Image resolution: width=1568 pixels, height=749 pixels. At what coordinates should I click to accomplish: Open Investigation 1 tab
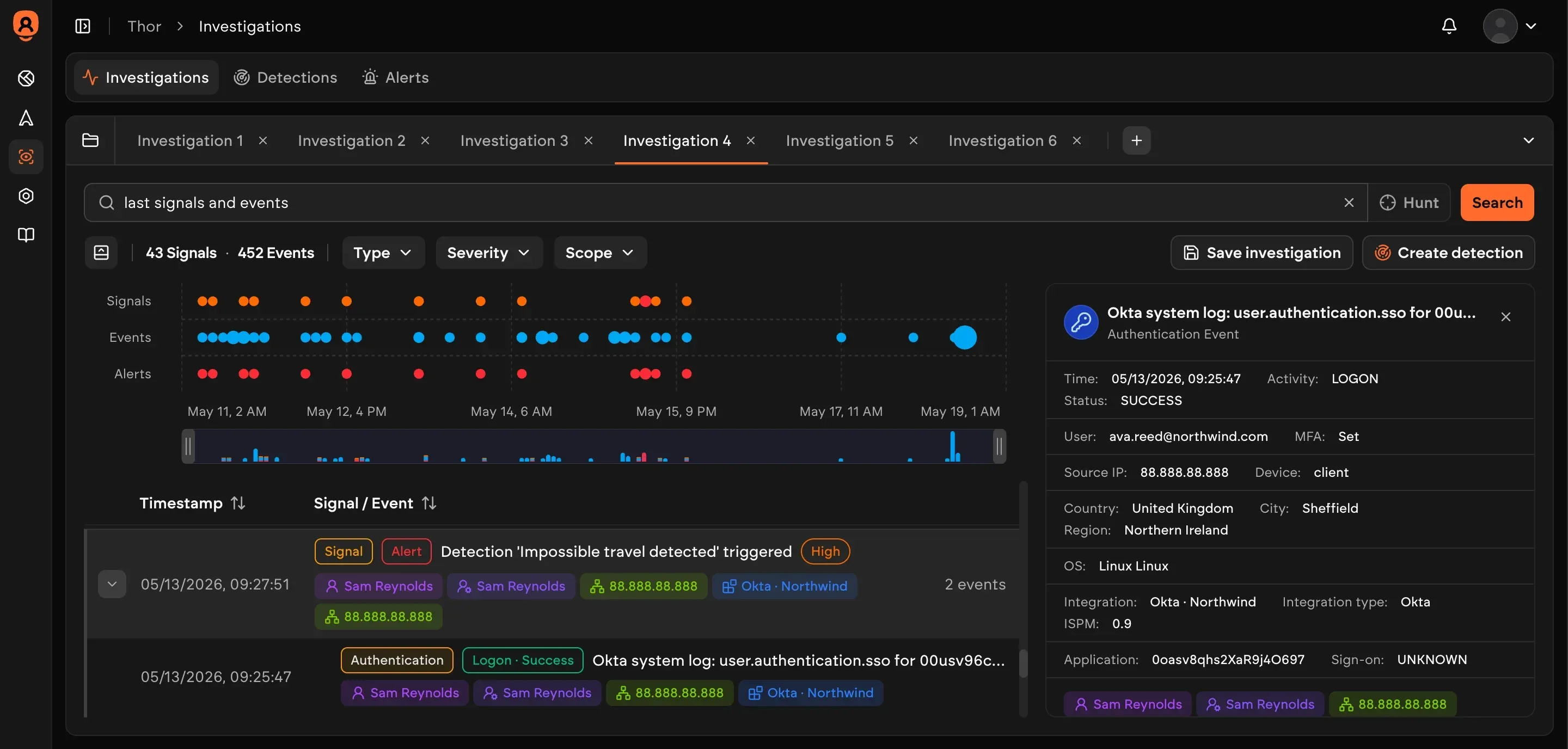click(x=190, y=140)
